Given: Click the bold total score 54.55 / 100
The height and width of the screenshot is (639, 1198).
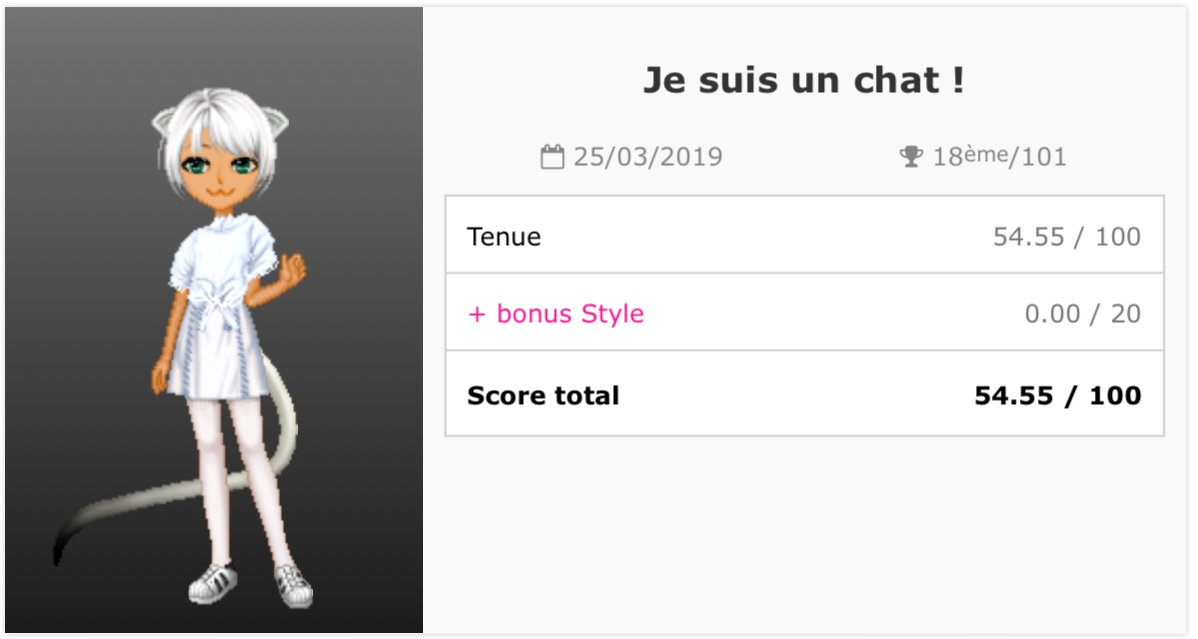Looking at the screenshot, I should (x=1057, y=396).
